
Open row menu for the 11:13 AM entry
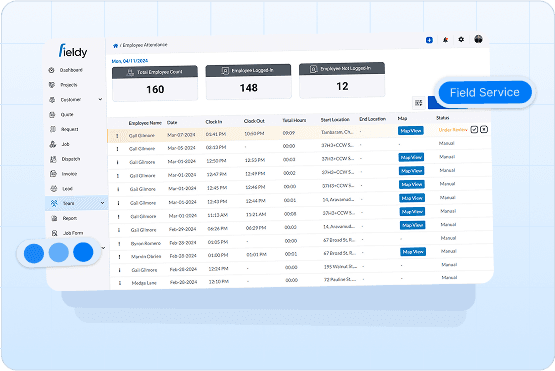point(119,217)
